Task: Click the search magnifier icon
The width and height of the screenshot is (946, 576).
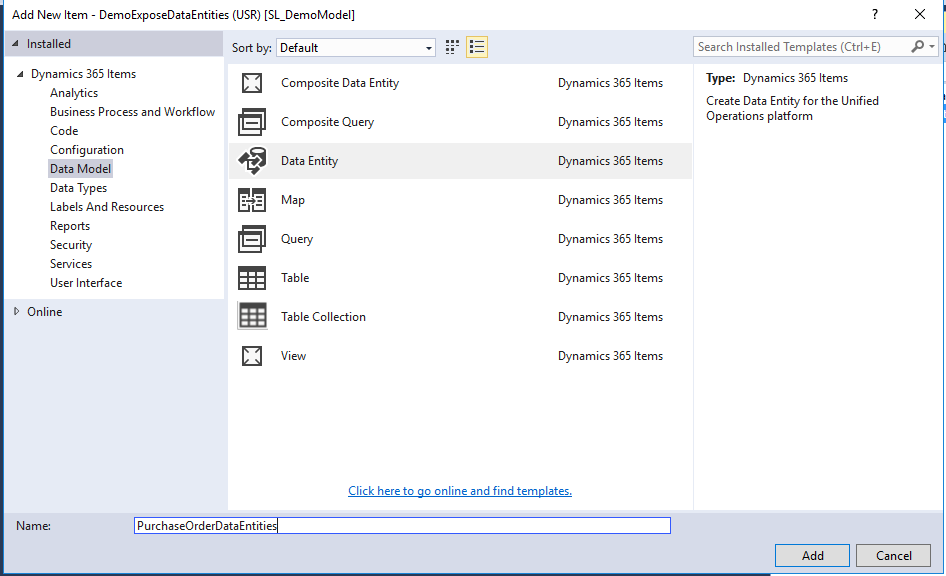Action: 918,46
